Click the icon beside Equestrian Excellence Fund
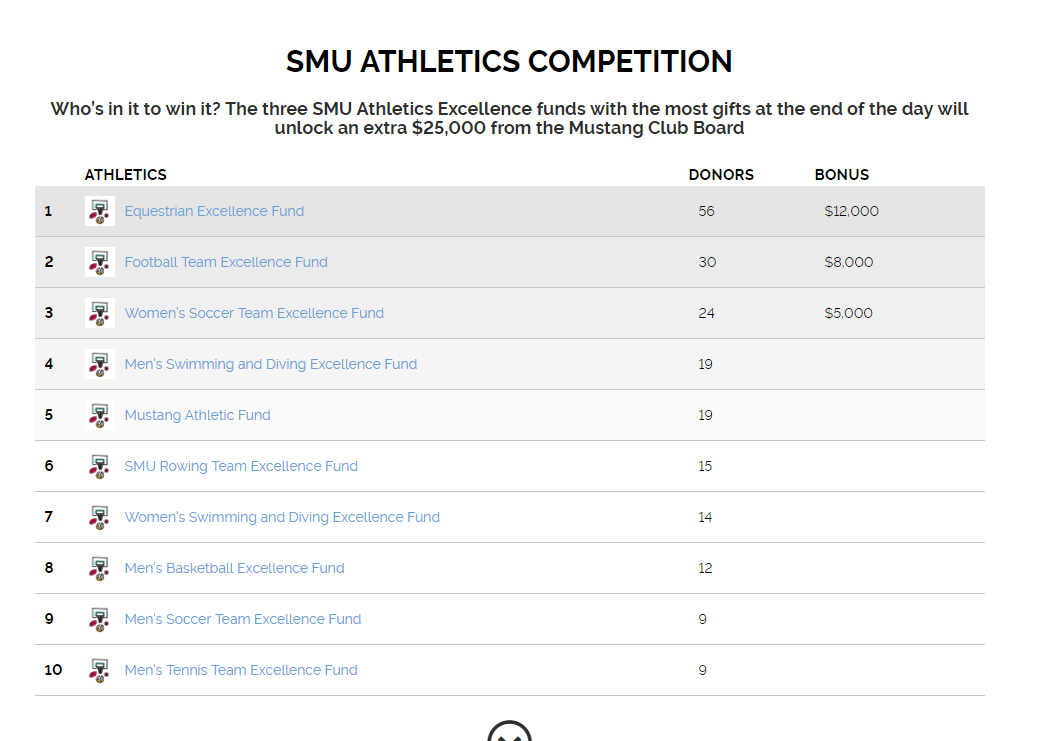This screenshot has width=1052, height=741. pyautogui.click(x=99, y=211)
